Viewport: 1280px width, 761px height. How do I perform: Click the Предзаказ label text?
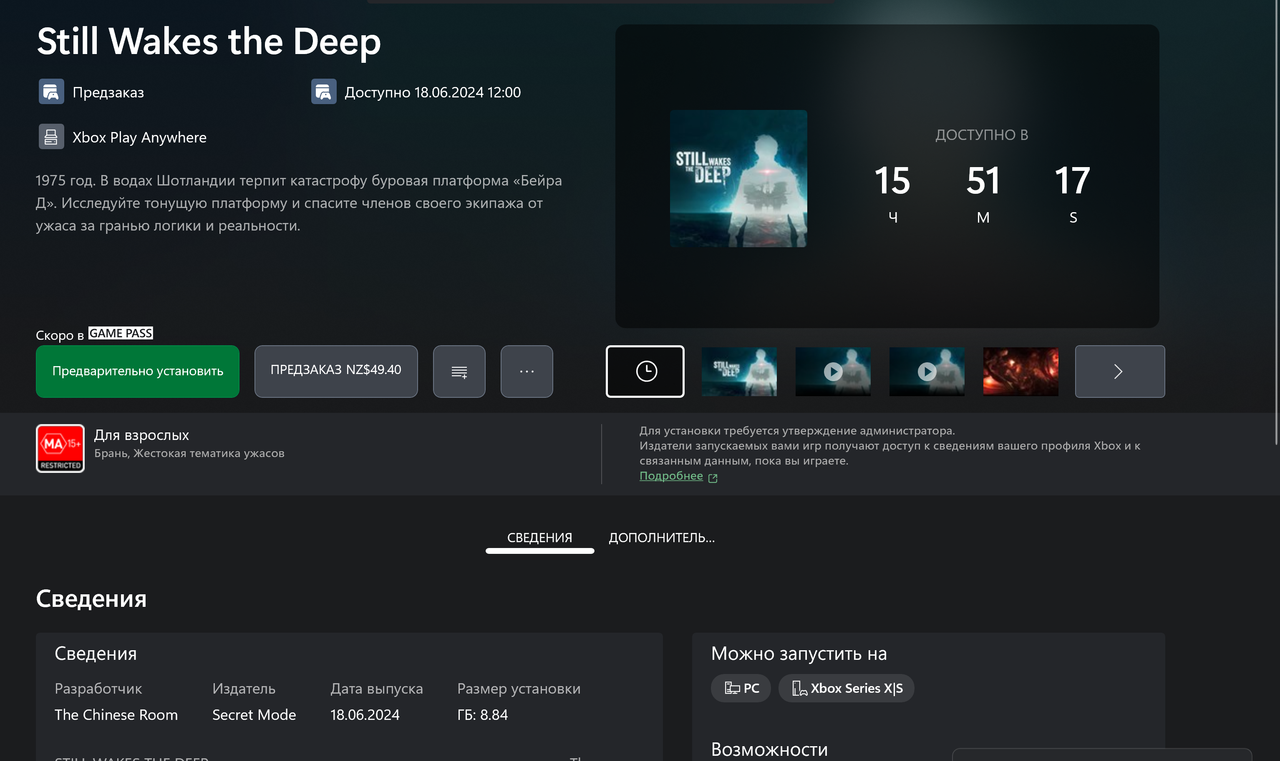click(108, 92)
